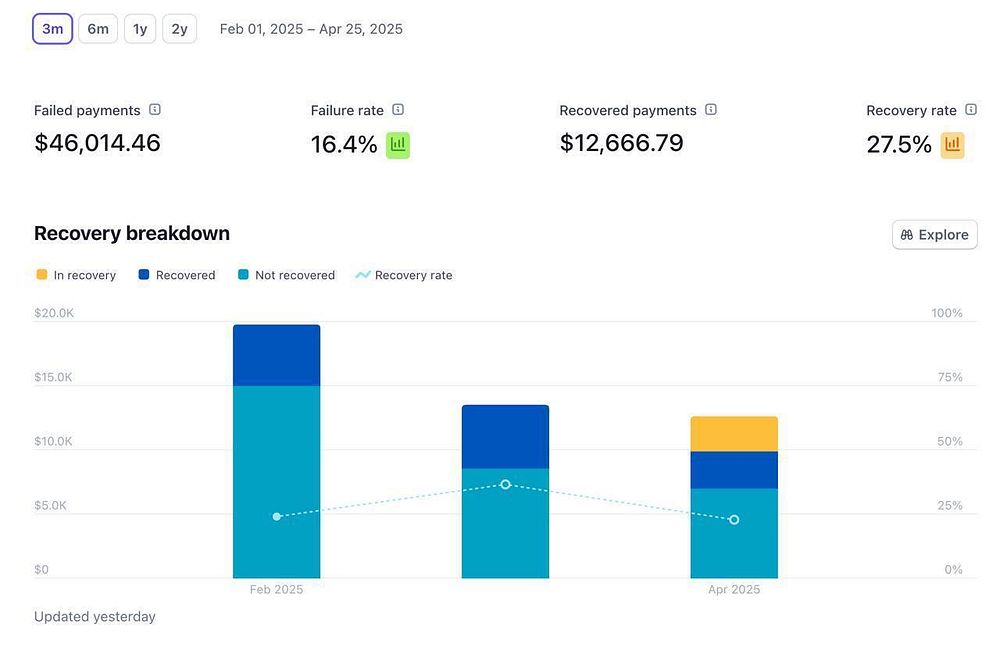
Task: Select the 2y time range
Action: (180, 29)
